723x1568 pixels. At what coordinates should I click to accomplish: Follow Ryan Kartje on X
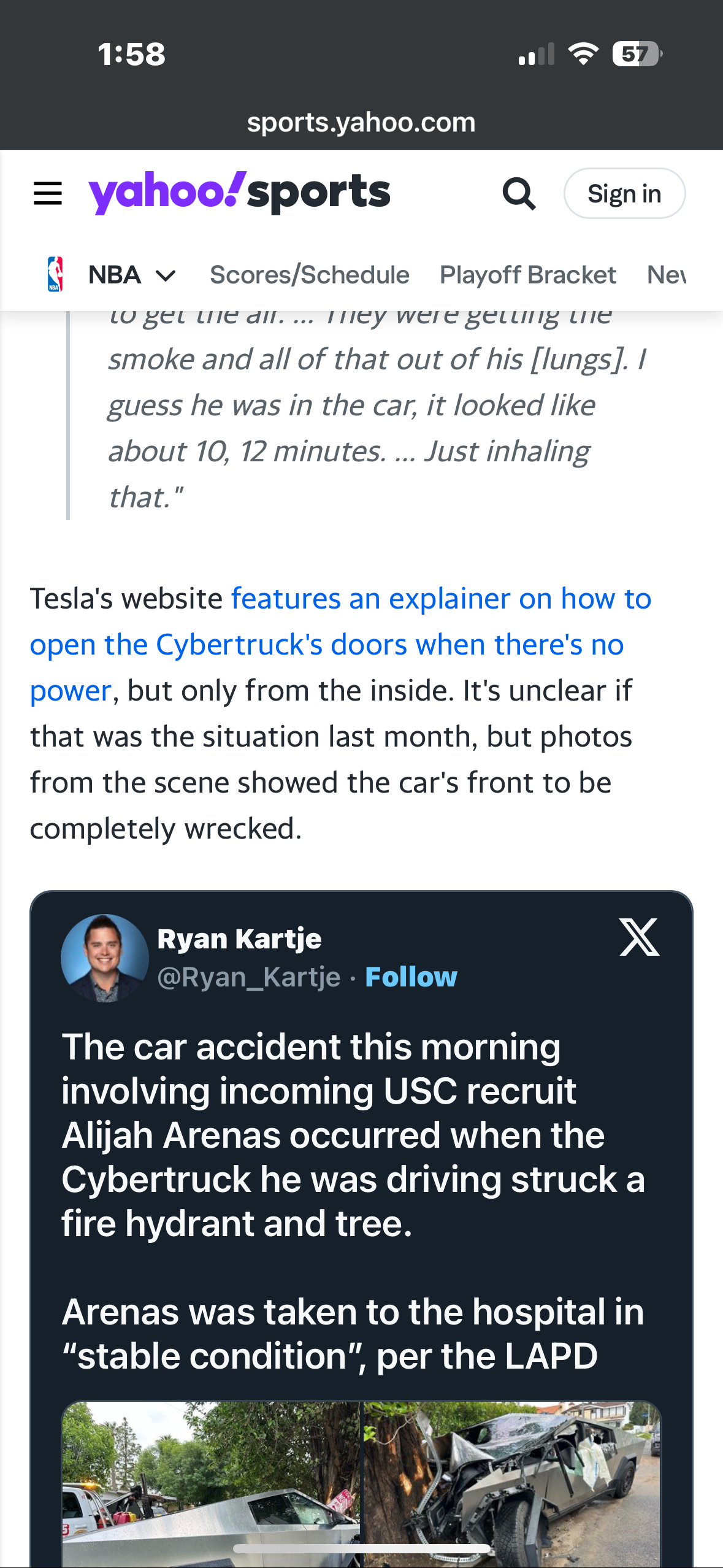[411, 977]
